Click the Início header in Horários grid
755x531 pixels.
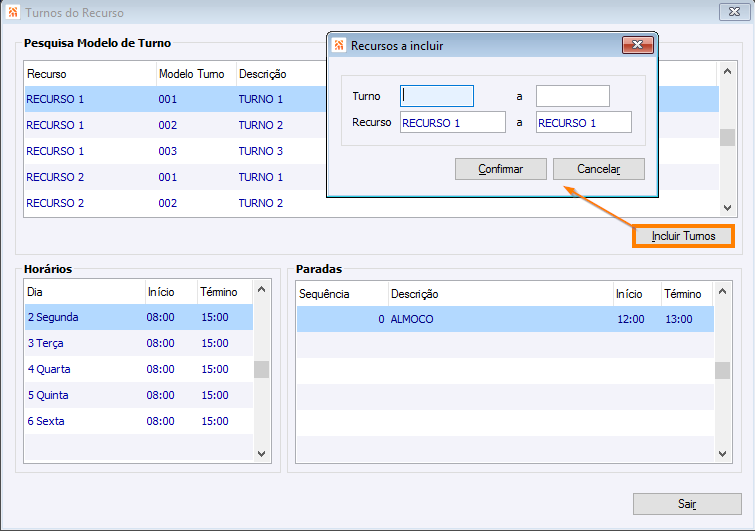coord(171,292)
